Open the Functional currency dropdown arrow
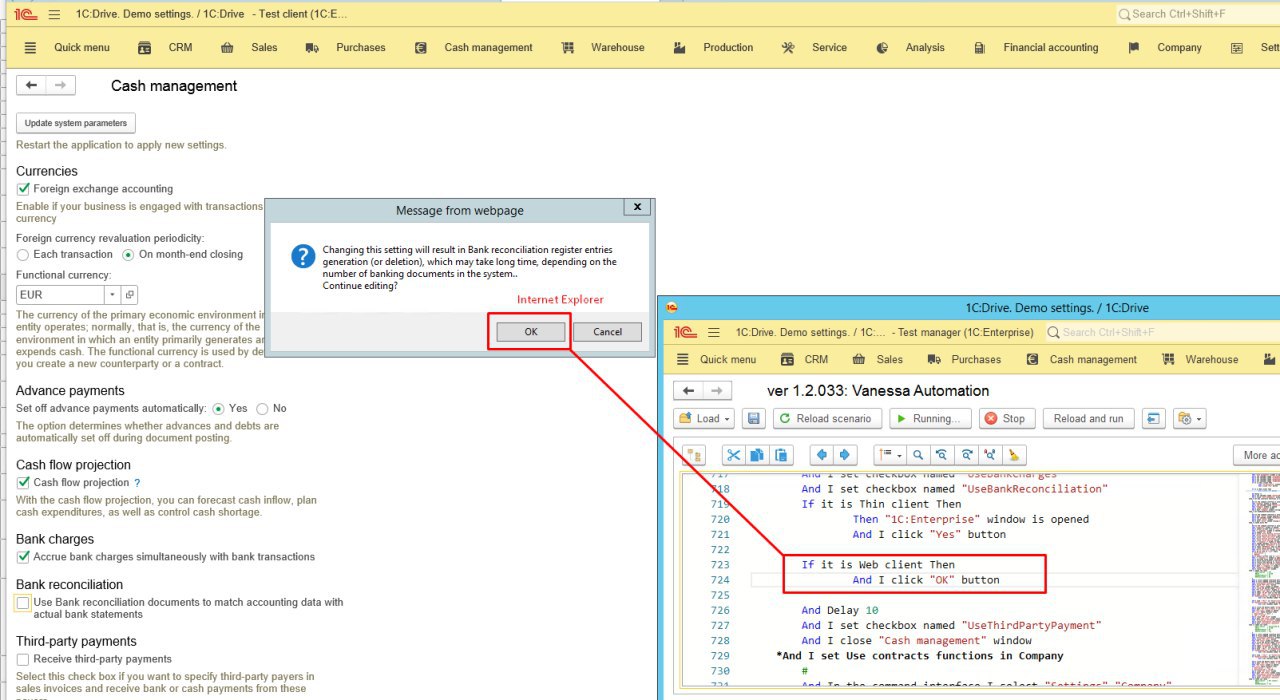 [x=112, y=295]
